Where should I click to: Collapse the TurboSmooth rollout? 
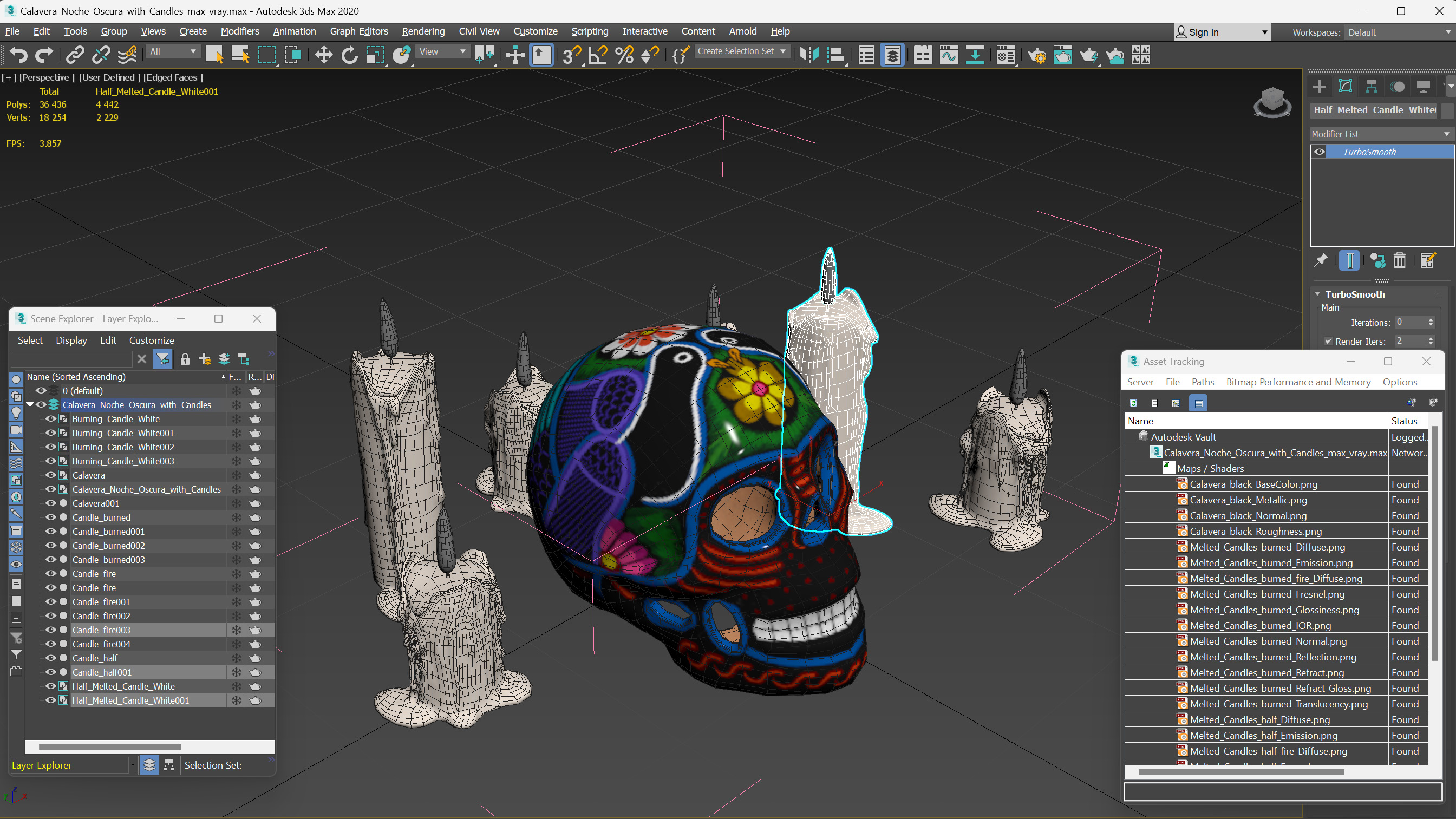pyautogui.click(x=1317, y=294)
